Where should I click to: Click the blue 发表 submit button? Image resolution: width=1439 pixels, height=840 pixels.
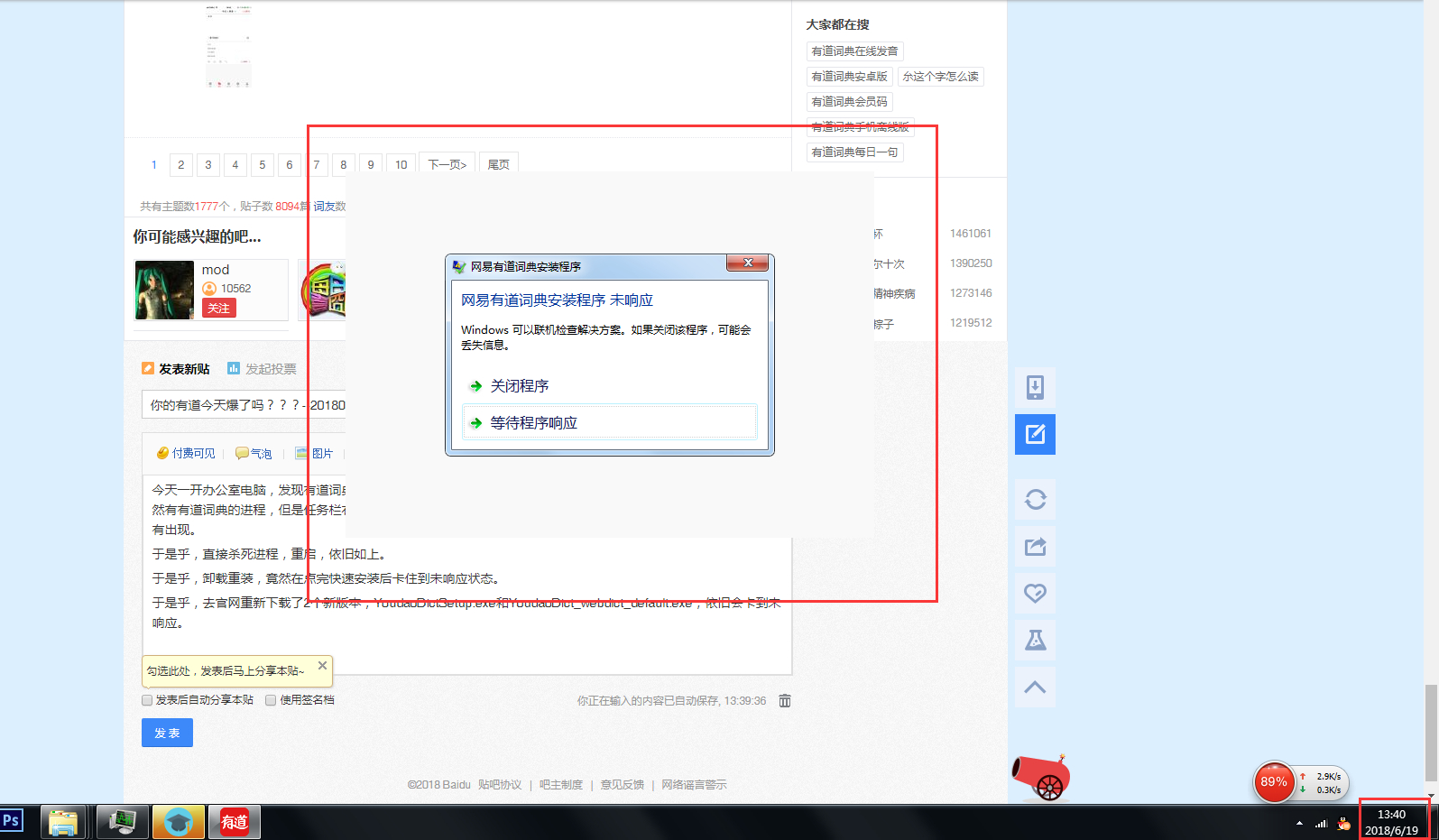tap(167, 733)
